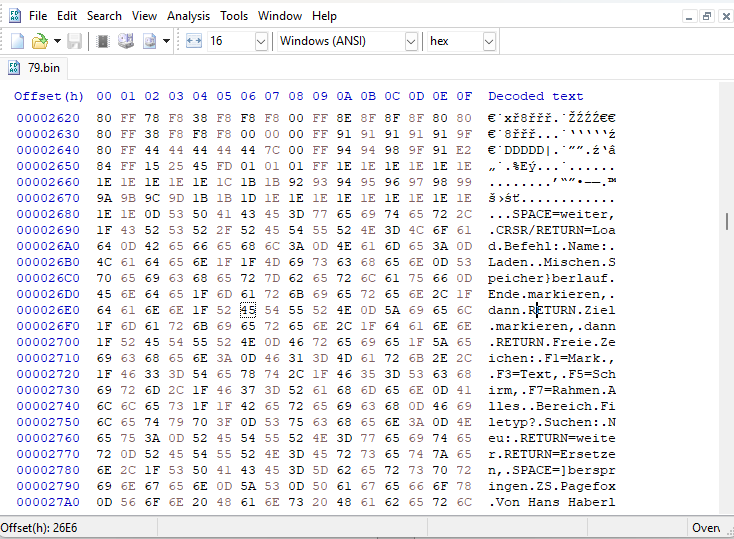This screenshot has width=734, height=539.
Task: Click the 08 column header
Action: coord(296,96)
